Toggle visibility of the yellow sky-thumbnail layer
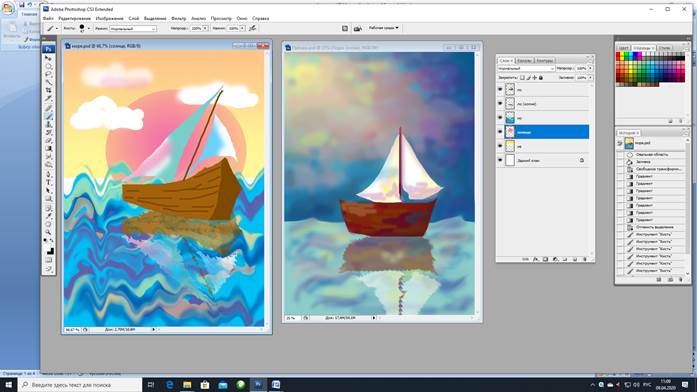The width and height of the screenshot is (697, 392). pos(500,146)
